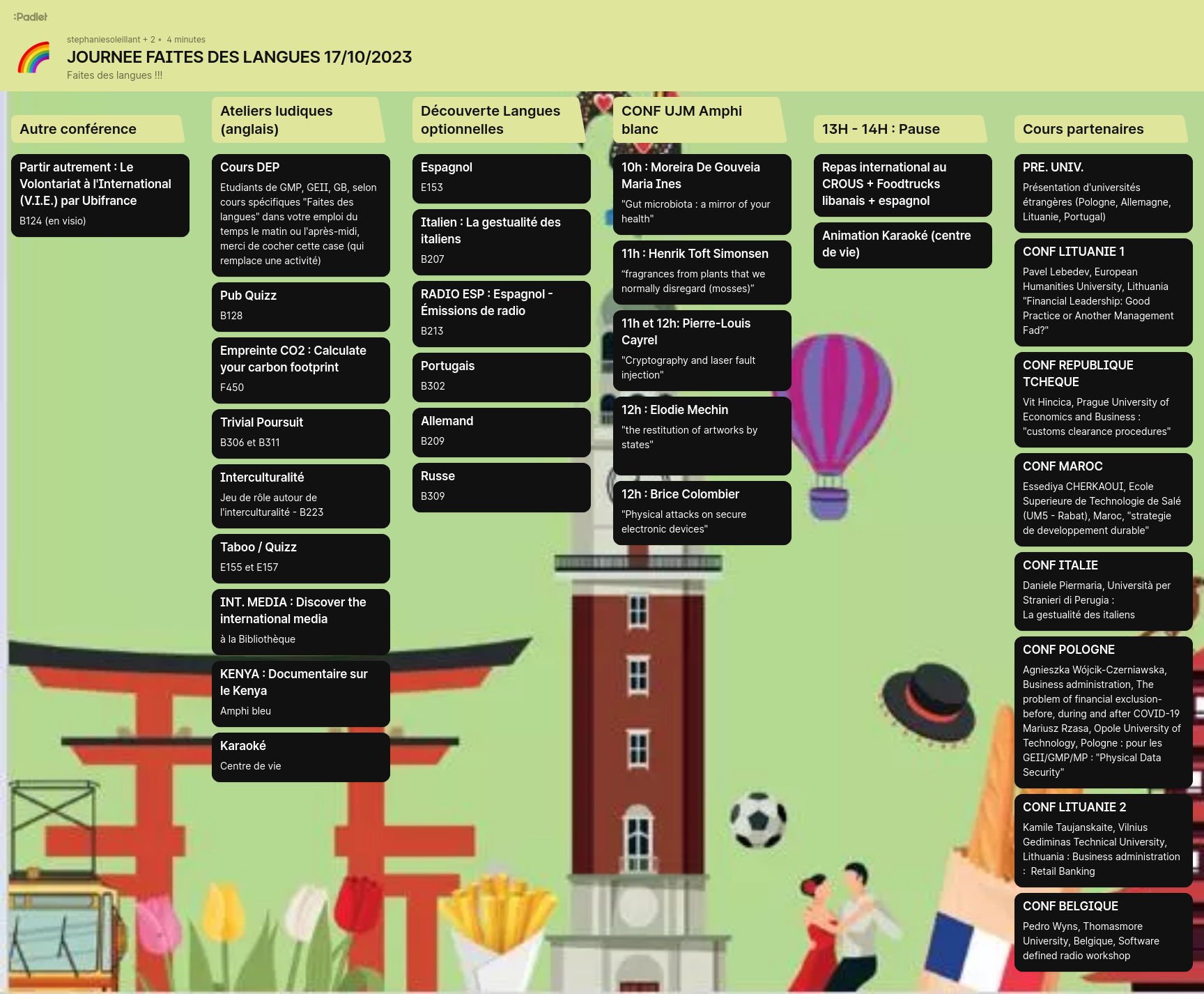Open the 'KENYA : Documentaire' post
Screen dimensions: 1204x994
pyautogui.click(x=301, y=694)
